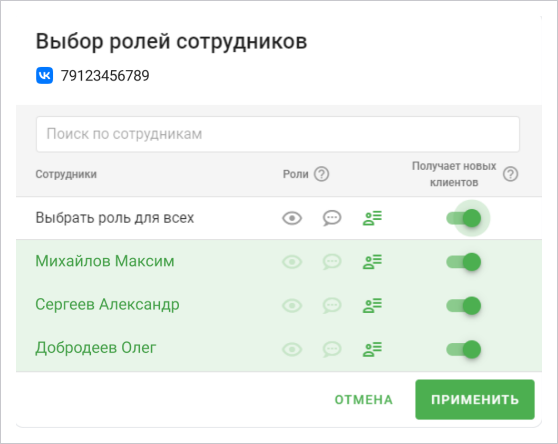Viewport: 558px width, 444px height.
Task: Focus the Поиск по сотрудникам search field
Action: tap(278, 134)
